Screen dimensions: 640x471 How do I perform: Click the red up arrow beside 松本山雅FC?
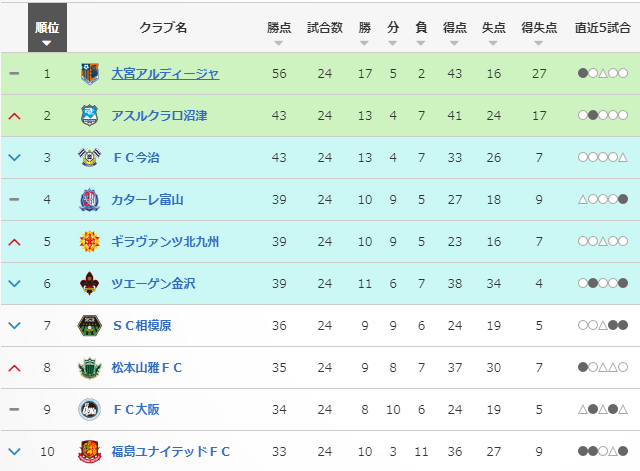click(x=14, y=368)
